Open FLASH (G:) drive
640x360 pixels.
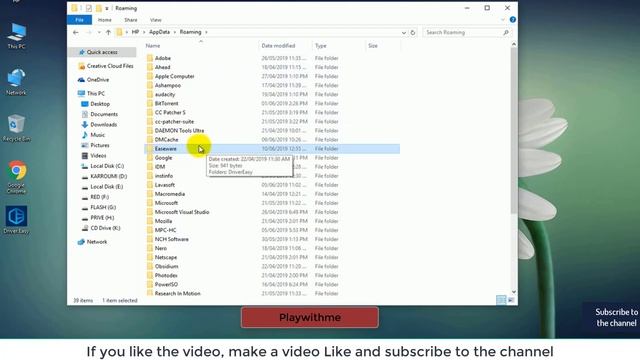(99, 207)
